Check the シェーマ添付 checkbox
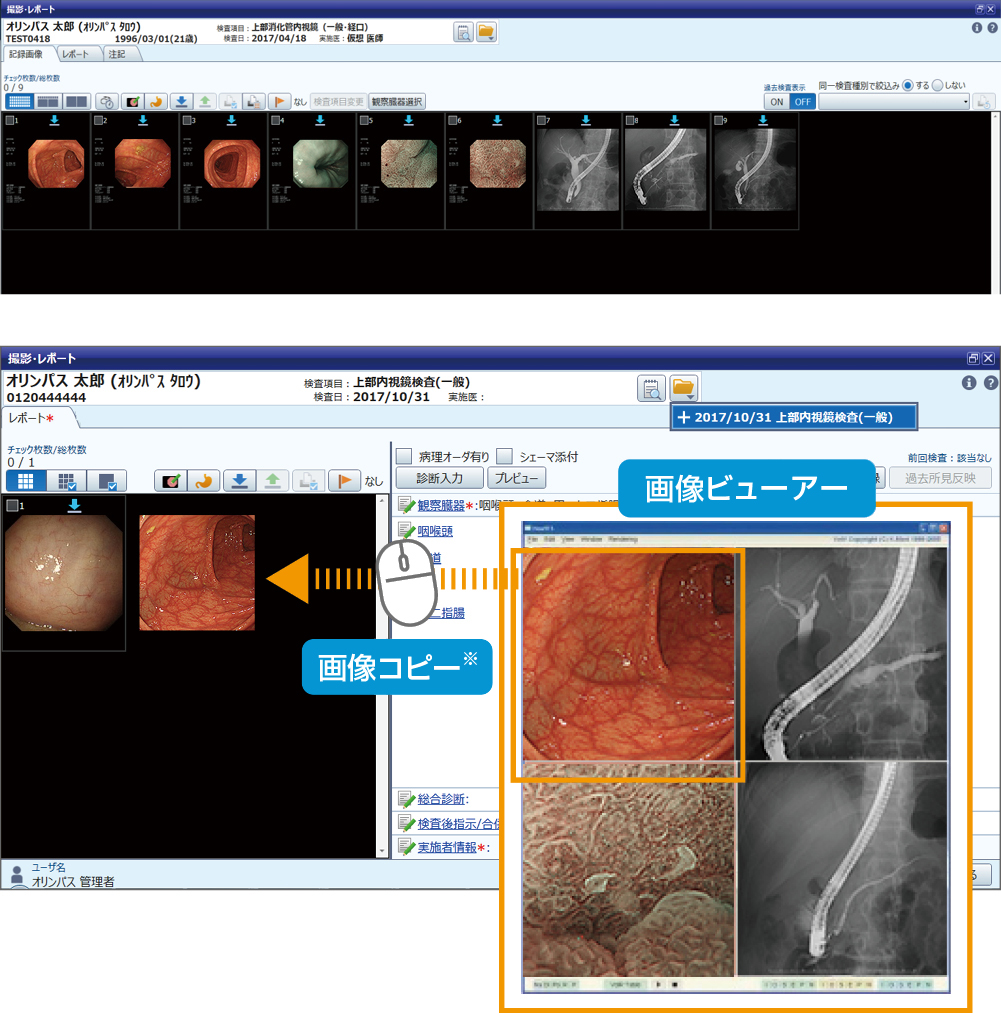1001x1013 pixels. tap(505, 457)
